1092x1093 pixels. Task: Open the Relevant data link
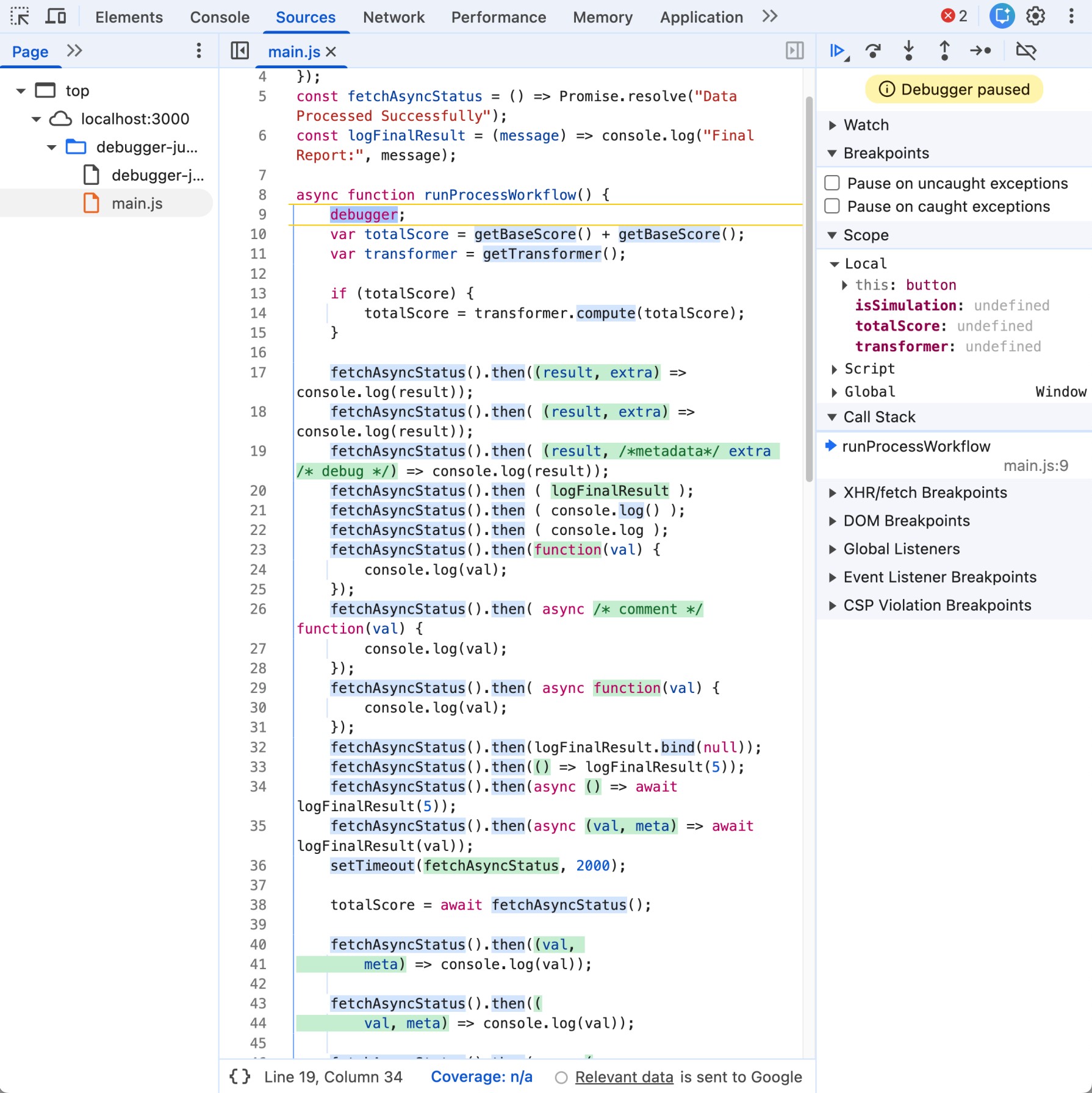coord(623,1077)
